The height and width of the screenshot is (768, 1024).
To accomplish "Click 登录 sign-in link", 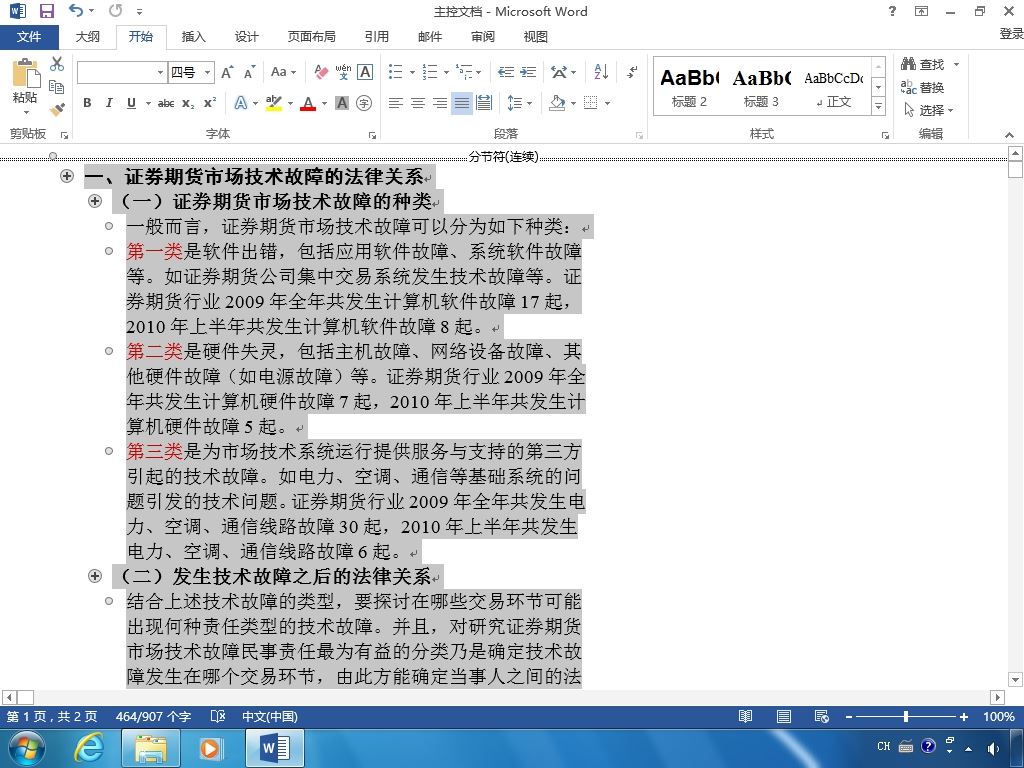I will click(1011, 34).
